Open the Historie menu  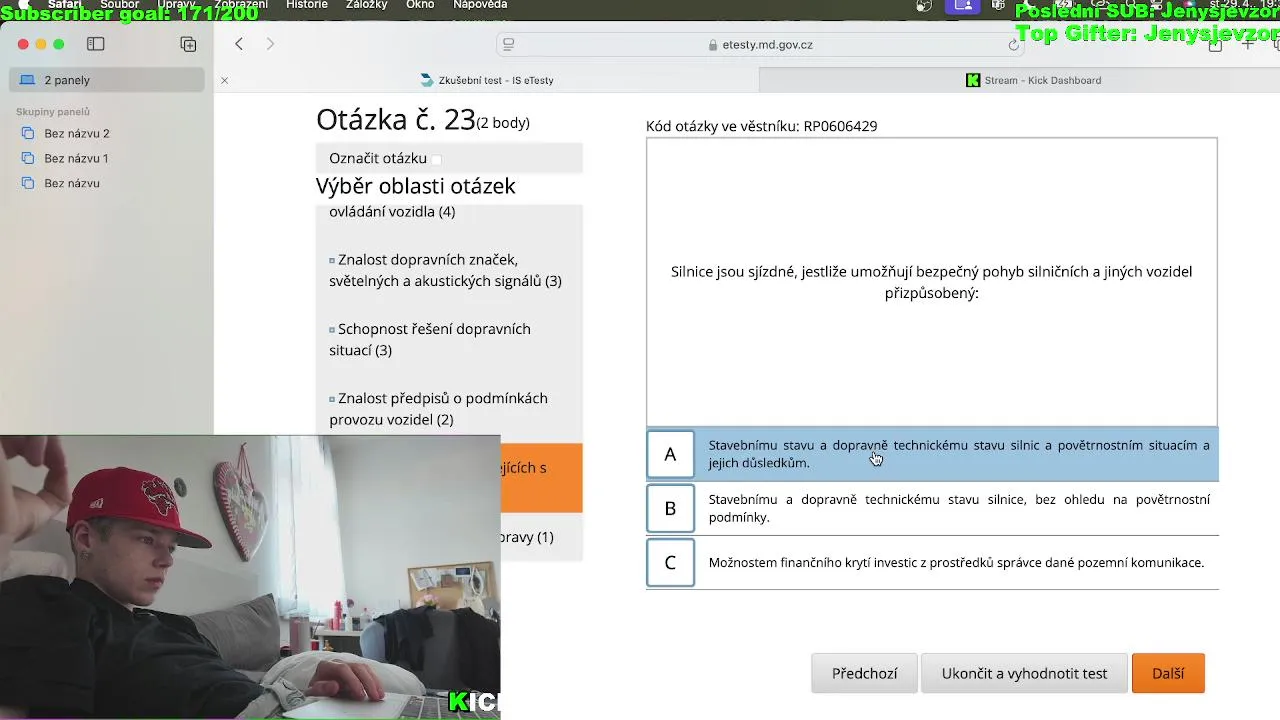pos(307,5)
